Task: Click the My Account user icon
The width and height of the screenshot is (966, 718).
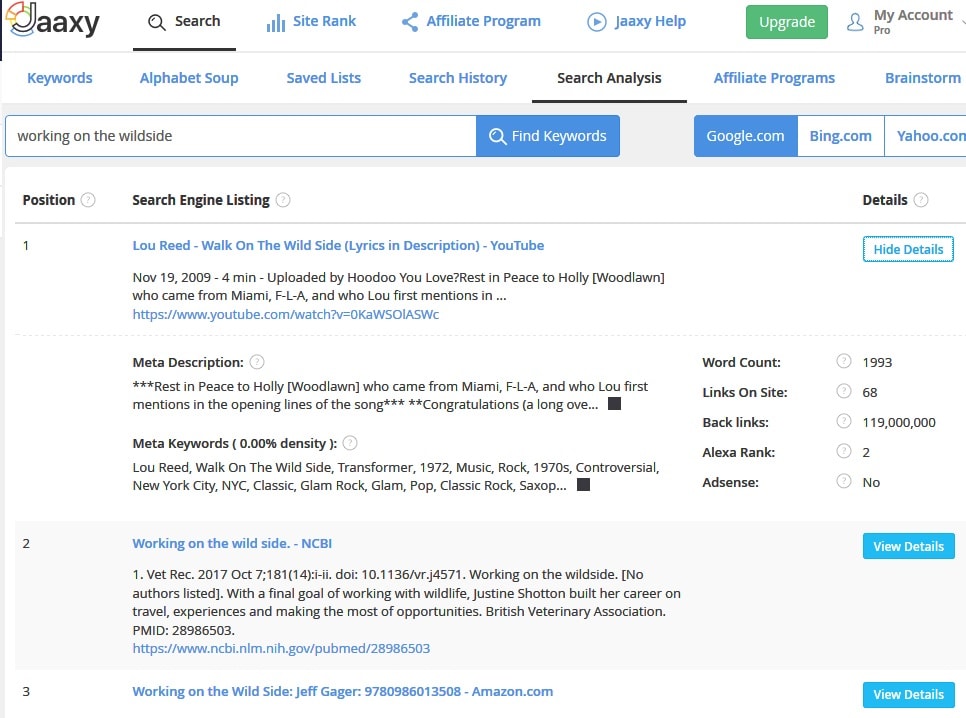Action: coord(855,23)
